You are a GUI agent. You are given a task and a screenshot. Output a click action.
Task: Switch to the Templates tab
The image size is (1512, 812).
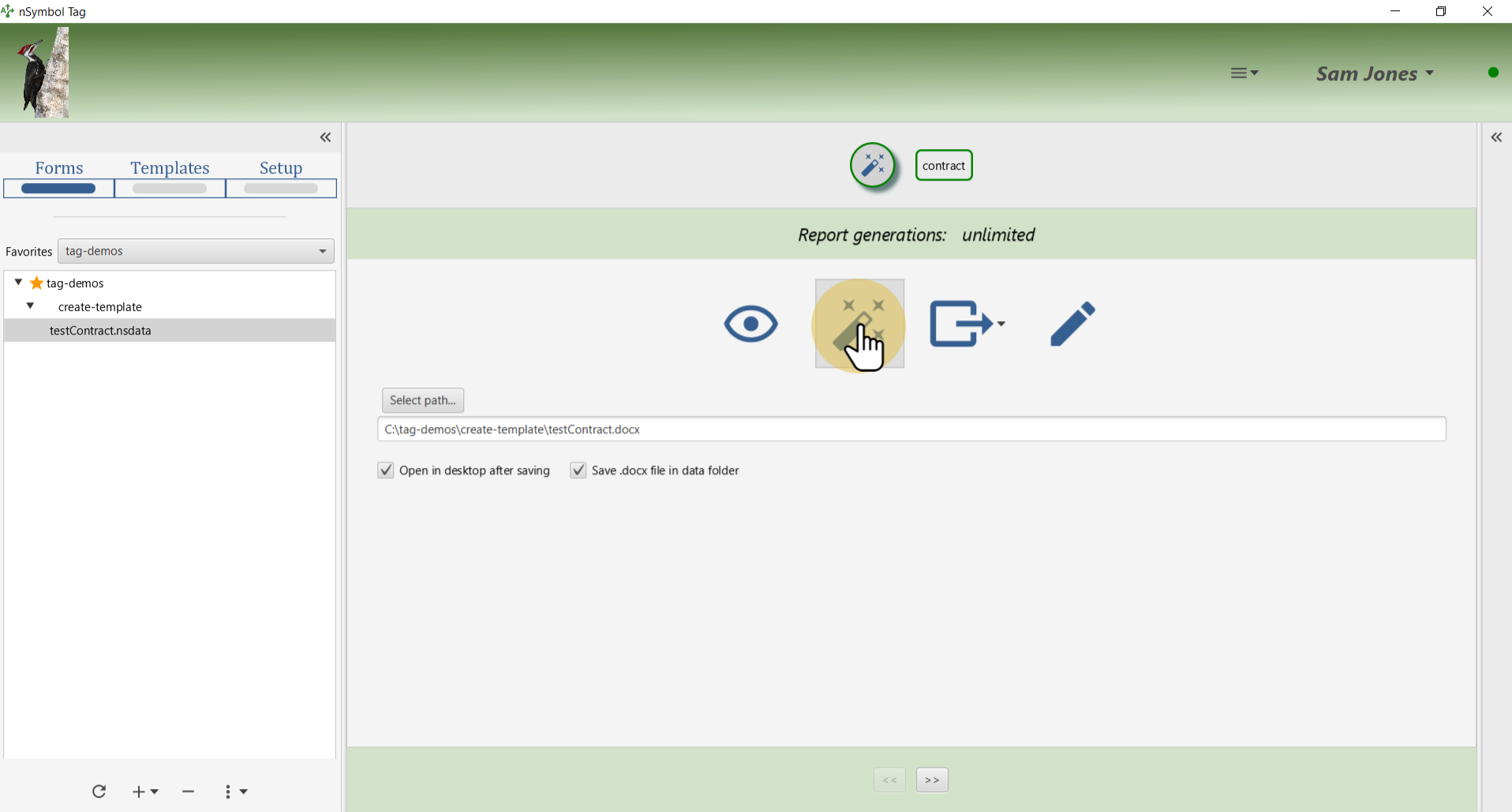point(170,178)
